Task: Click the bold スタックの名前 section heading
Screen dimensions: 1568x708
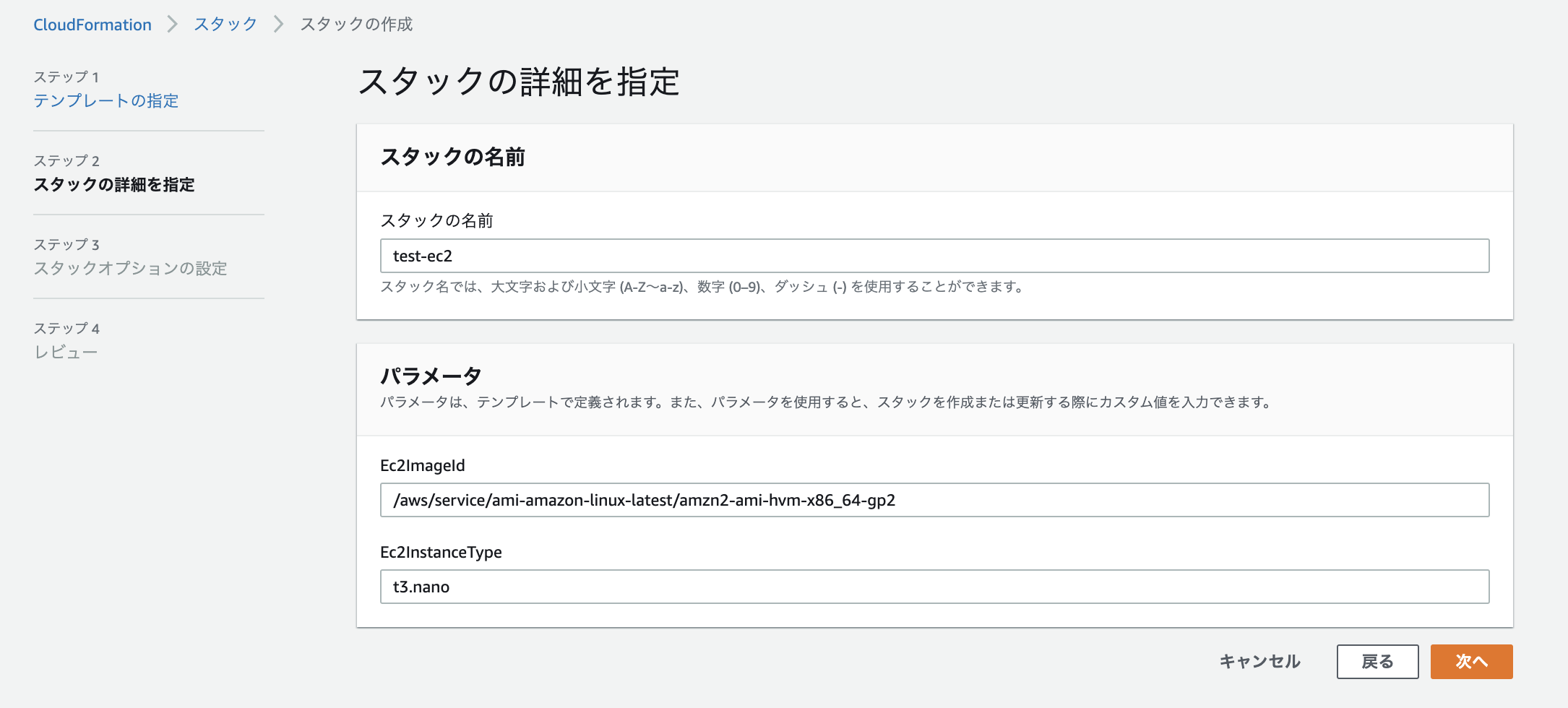Action: pos(453,157)
